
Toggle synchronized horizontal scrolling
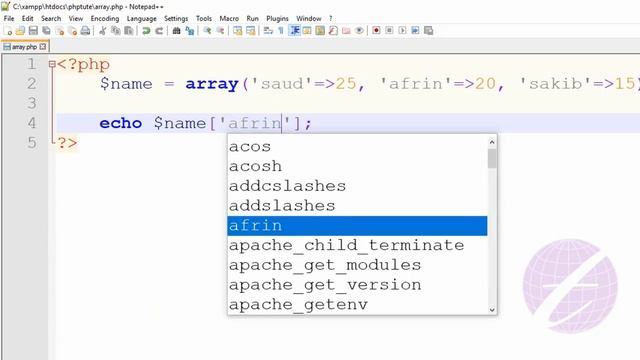pos(251,31)
